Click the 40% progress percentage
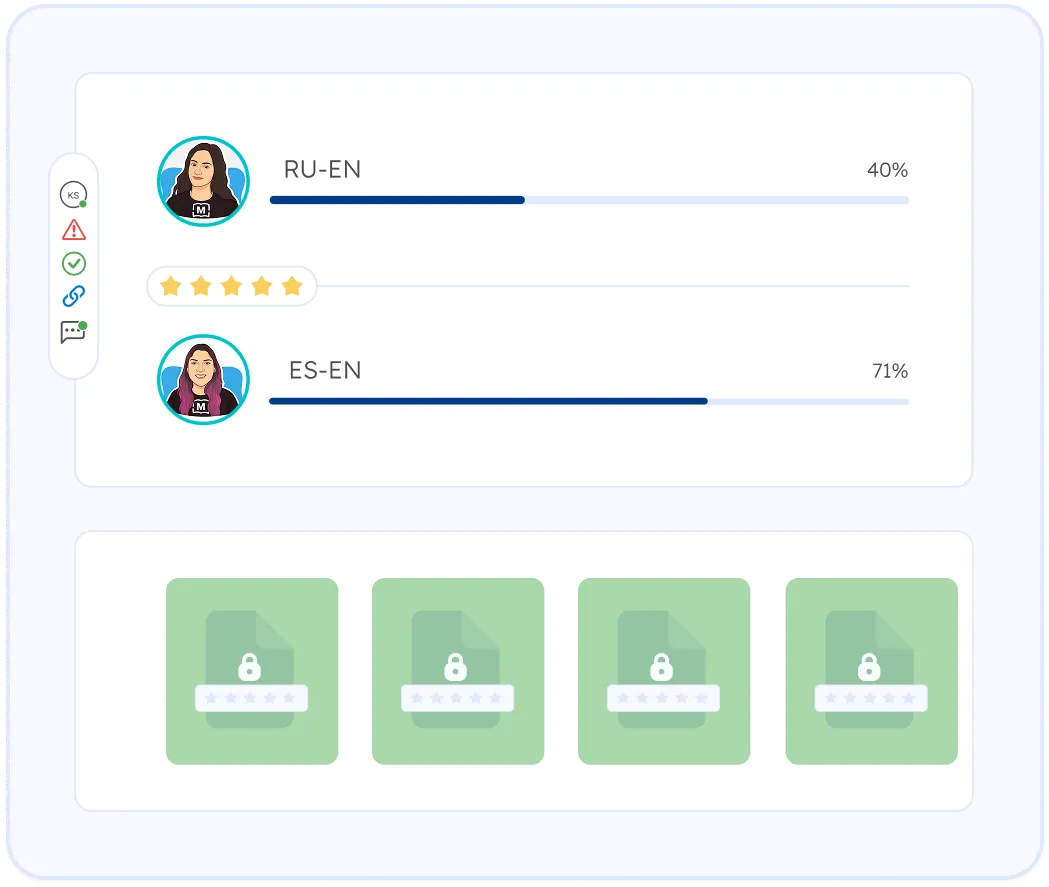 click(887, 171)
